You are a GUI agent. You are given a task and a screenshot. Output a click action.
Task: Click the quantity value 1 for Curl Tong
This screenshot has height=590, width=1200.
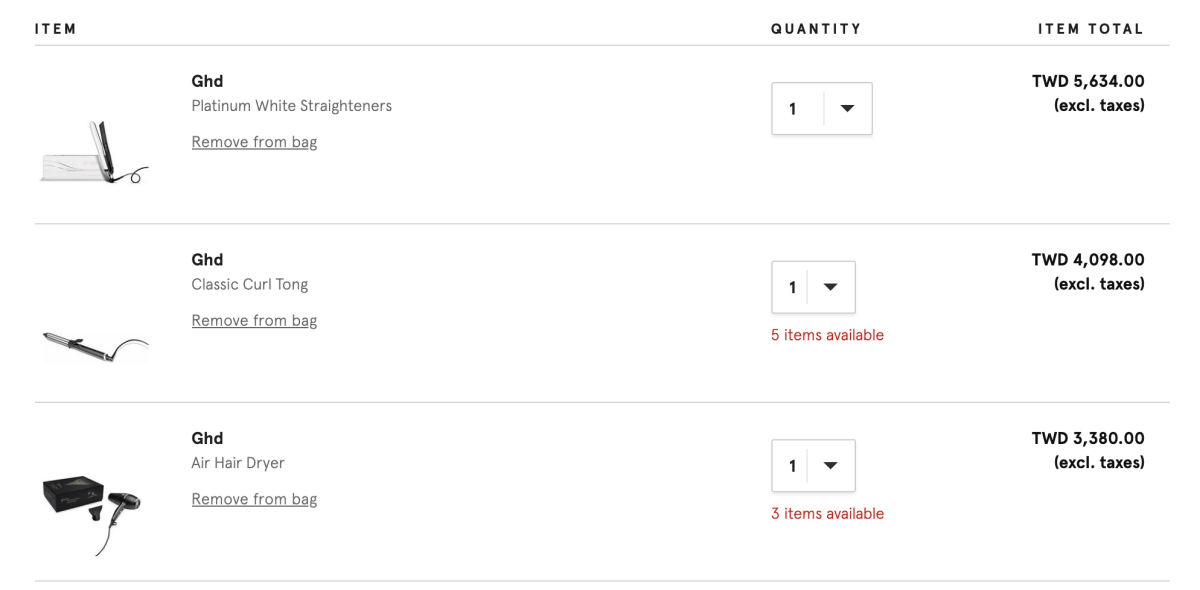[793, 288]
